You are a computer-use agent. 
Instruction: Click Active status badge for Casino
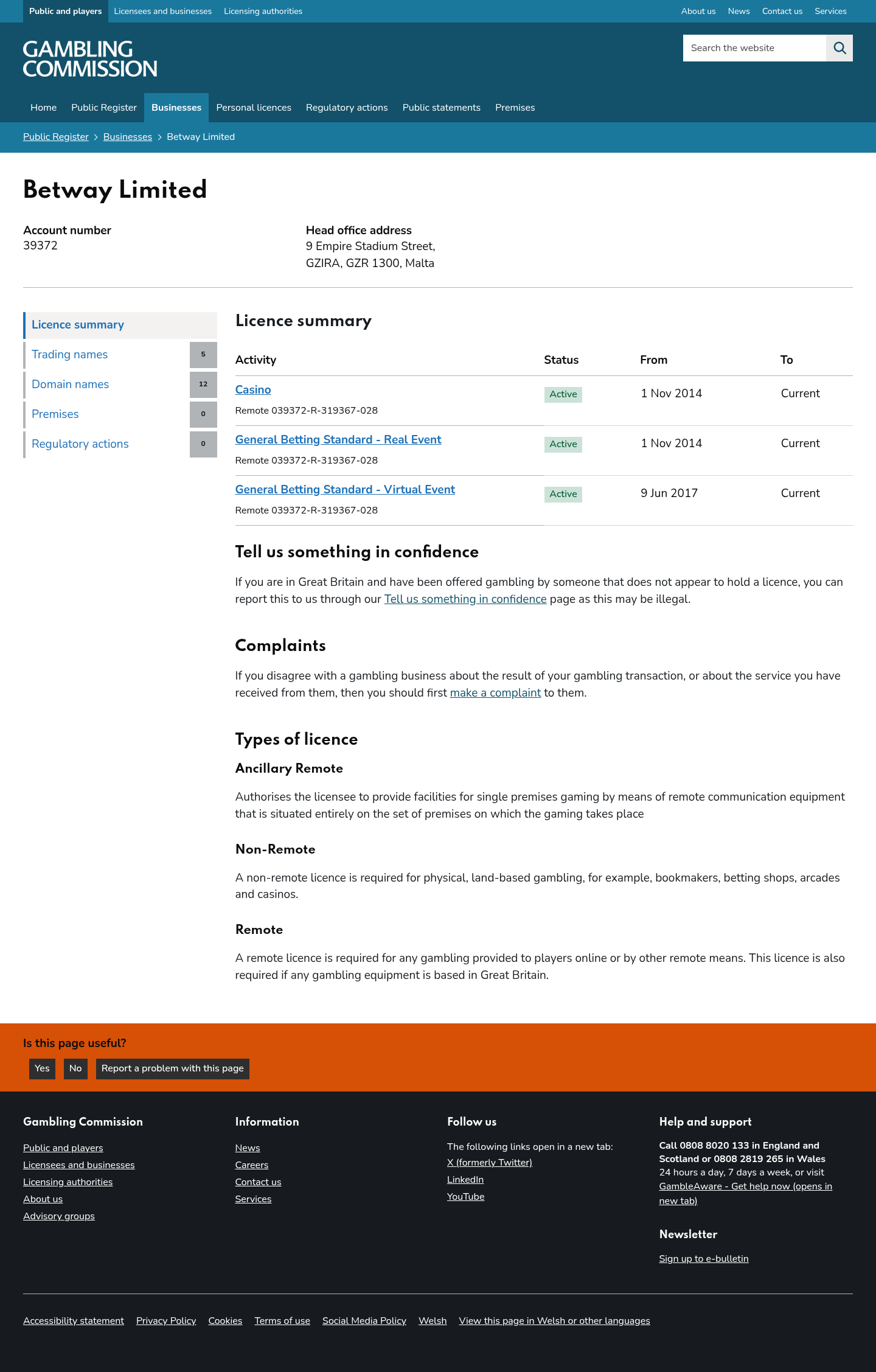coord(563,394)
